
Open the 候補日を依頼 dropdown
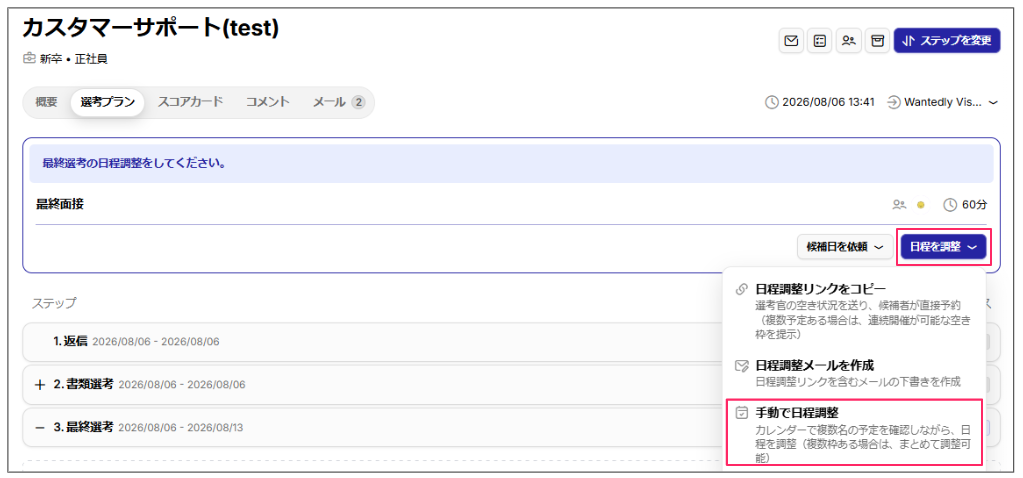click(845, 246)
